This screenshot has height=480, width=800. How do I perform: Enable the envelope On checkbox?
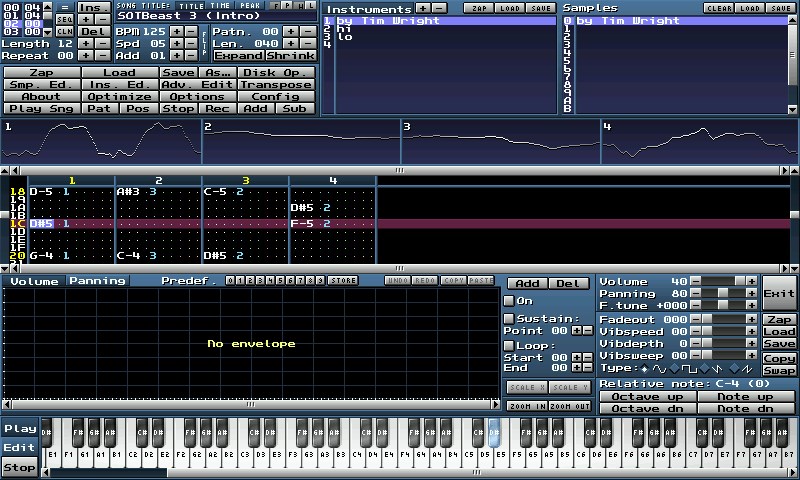[509, 301]
